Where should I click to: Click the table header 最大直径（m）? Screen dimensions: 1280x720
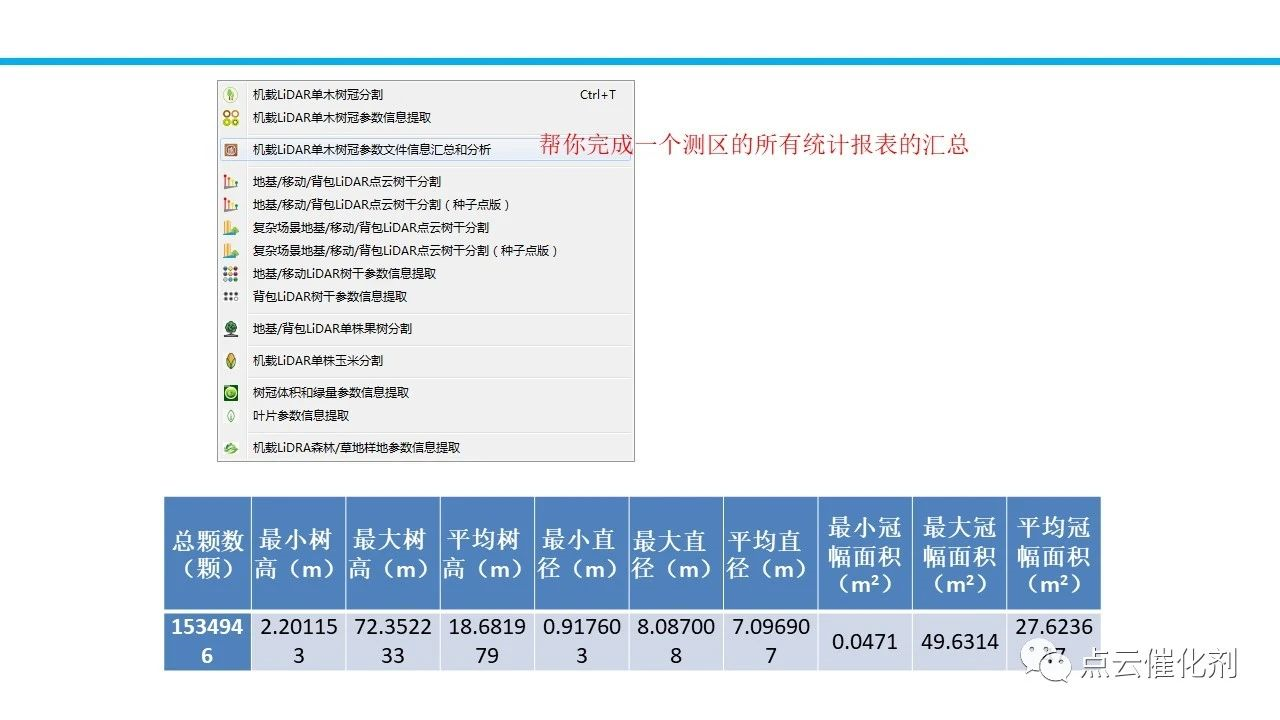coord(676,554)
